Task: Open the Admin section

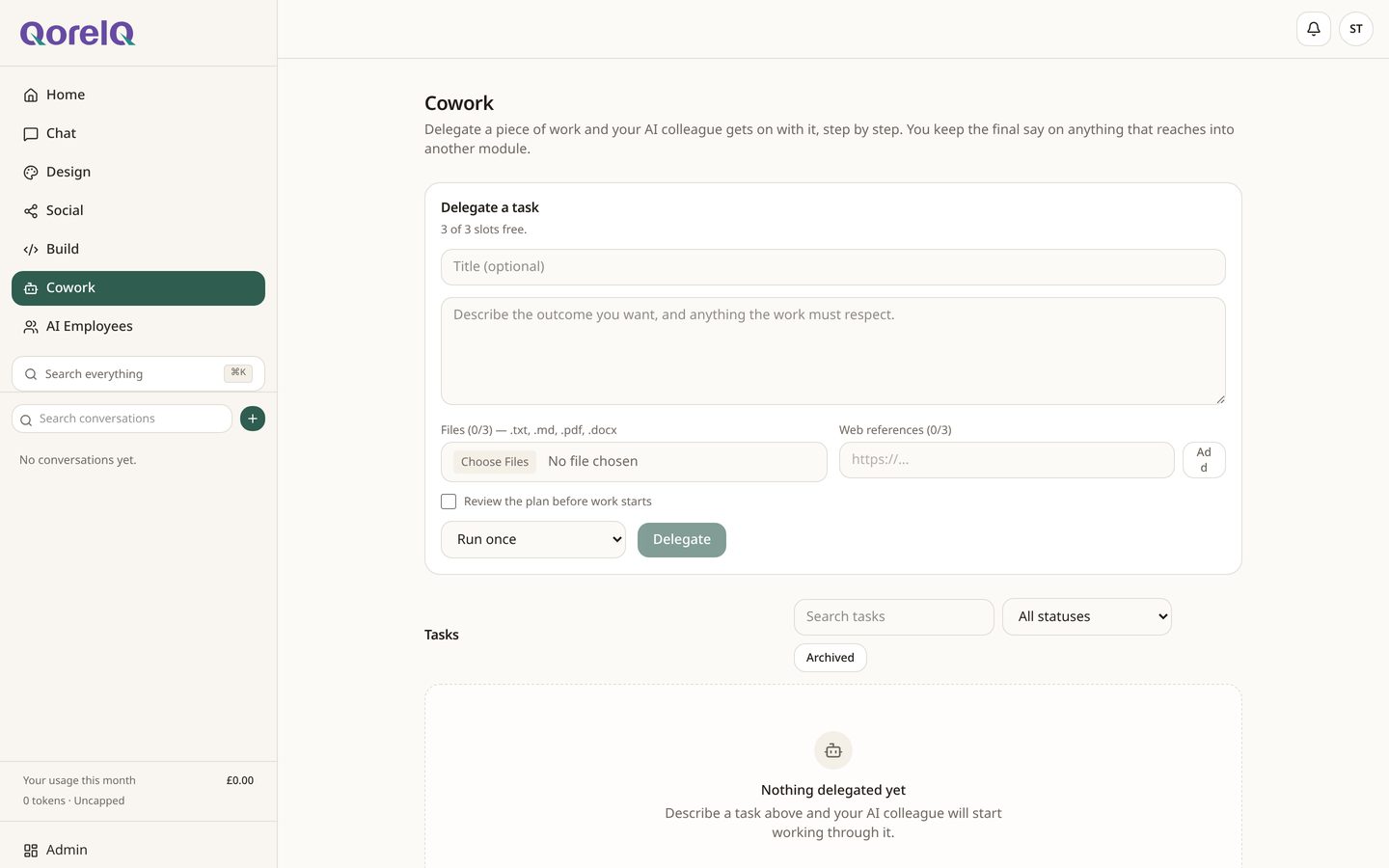Action: click(x=138, y=850)
